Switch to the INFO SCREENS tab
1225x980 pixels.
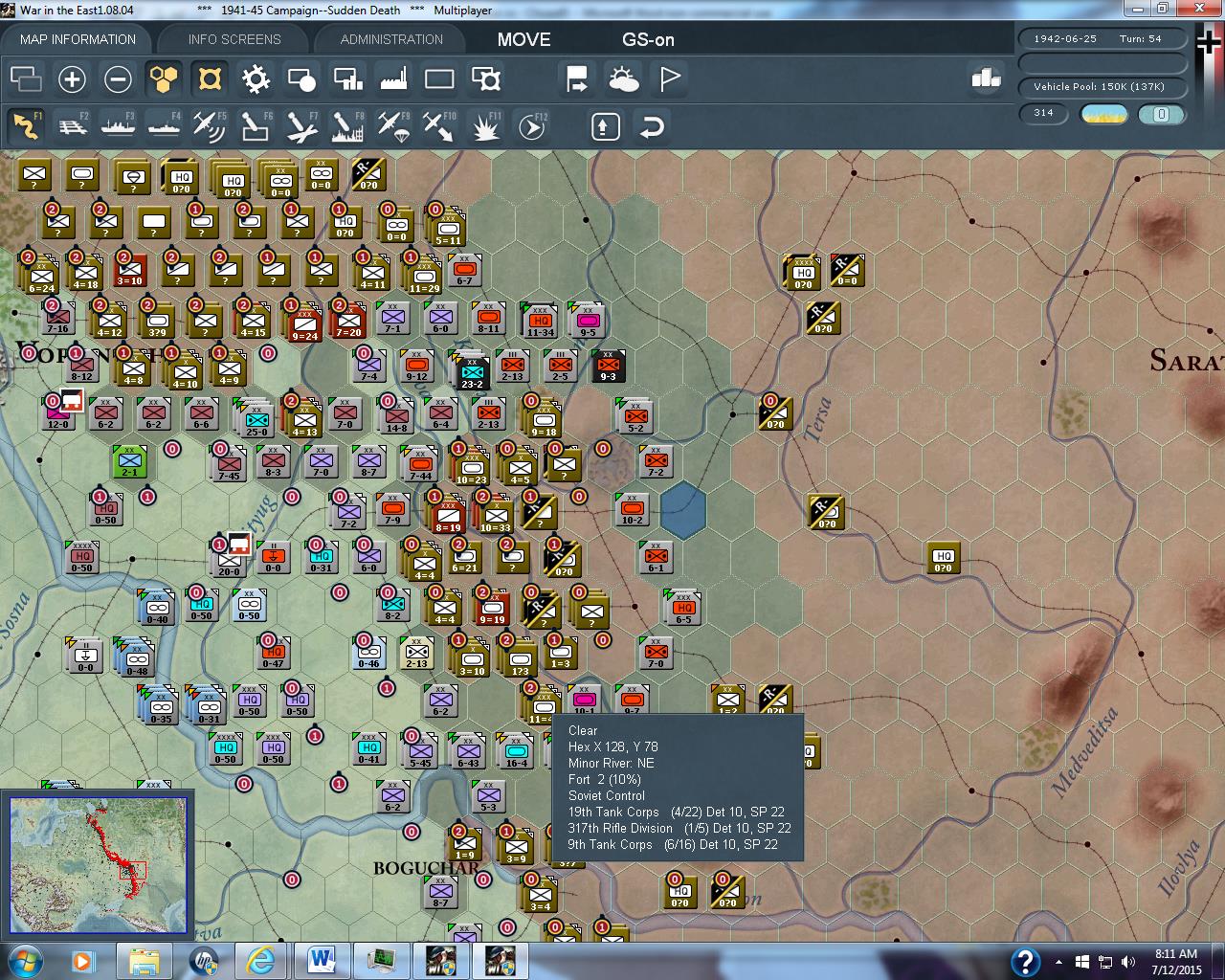234,39
